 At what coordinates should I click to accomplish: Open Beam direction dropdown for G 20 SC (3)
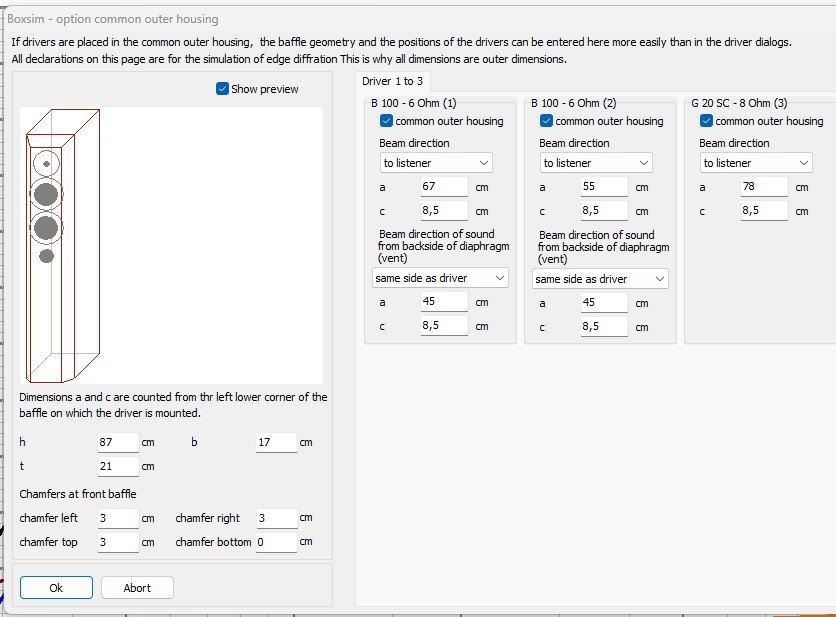(x=756, y=163)
